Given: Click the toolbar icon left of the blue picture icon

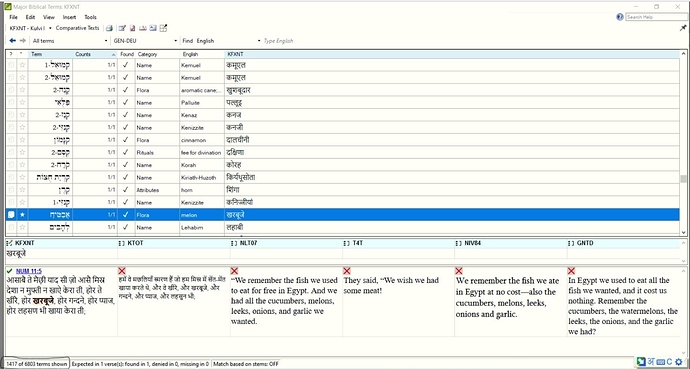Looking at the screenshot, I should tap(143, 28).
